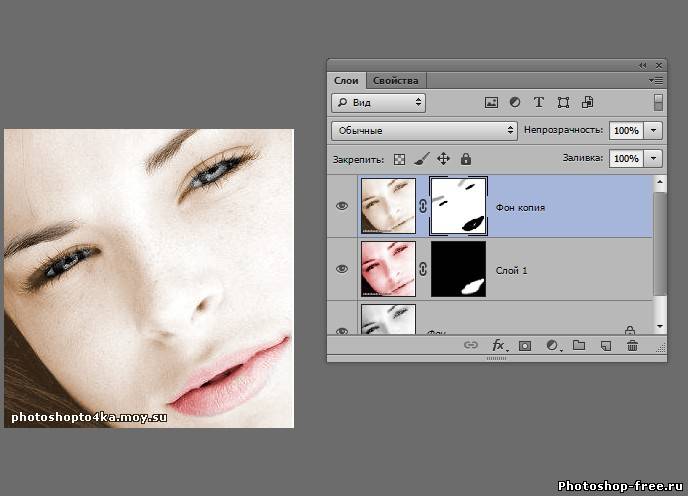
Task: Click the adjustment layer filter icon
Action: [x=515, y=102]
